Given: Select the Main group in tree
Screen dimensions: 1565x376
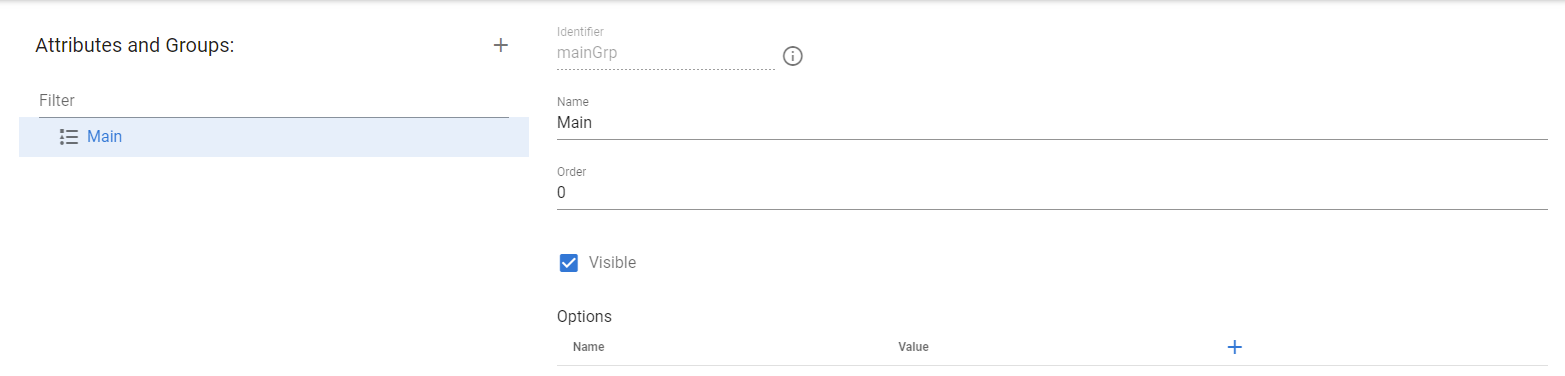Looking at the screenshot, I should pyautogui.click(x=104, y=137).
